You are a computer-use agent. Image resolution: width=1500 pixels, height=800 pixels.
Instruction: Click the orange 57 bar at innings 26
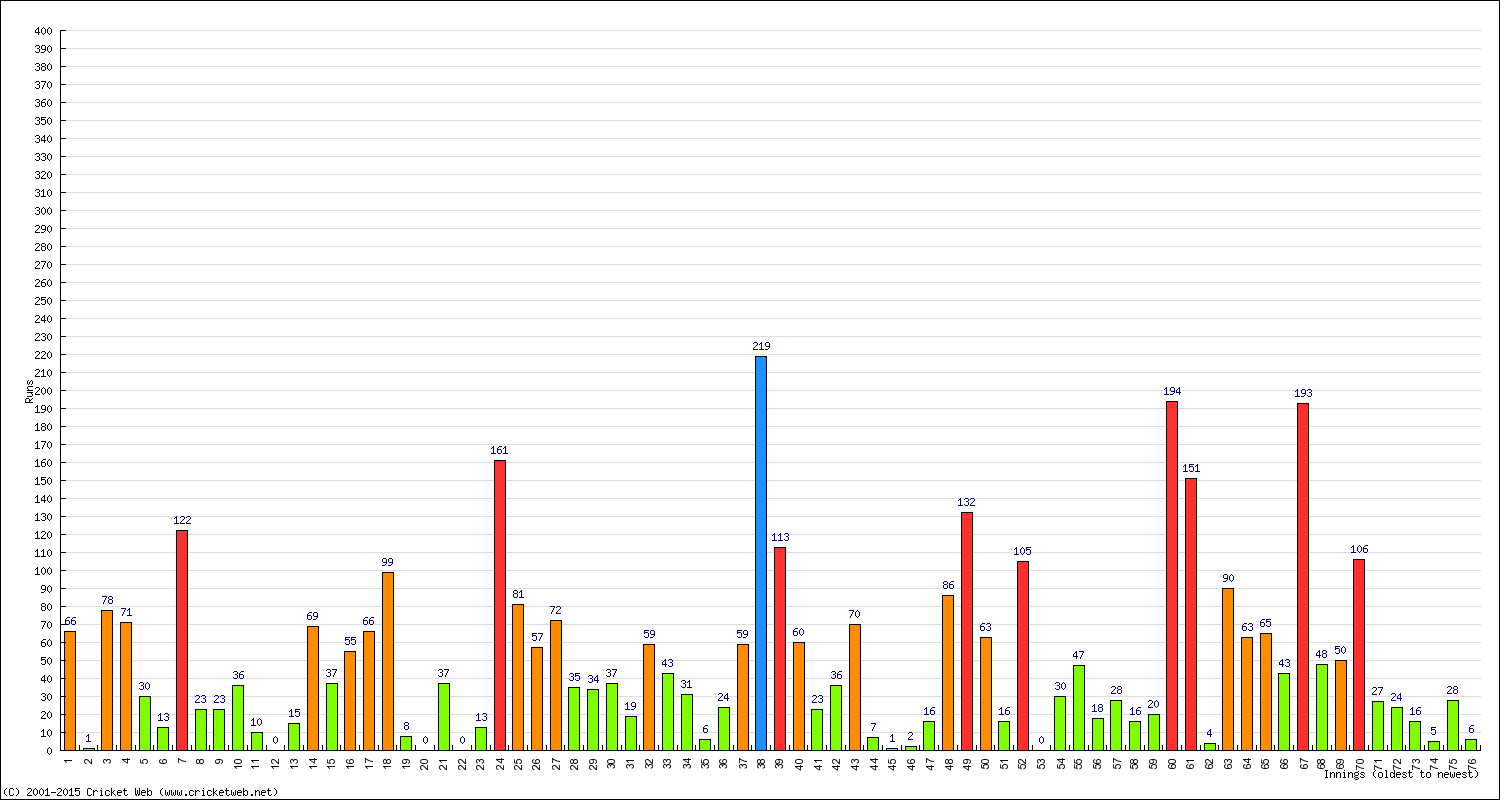tap(537, 698)
